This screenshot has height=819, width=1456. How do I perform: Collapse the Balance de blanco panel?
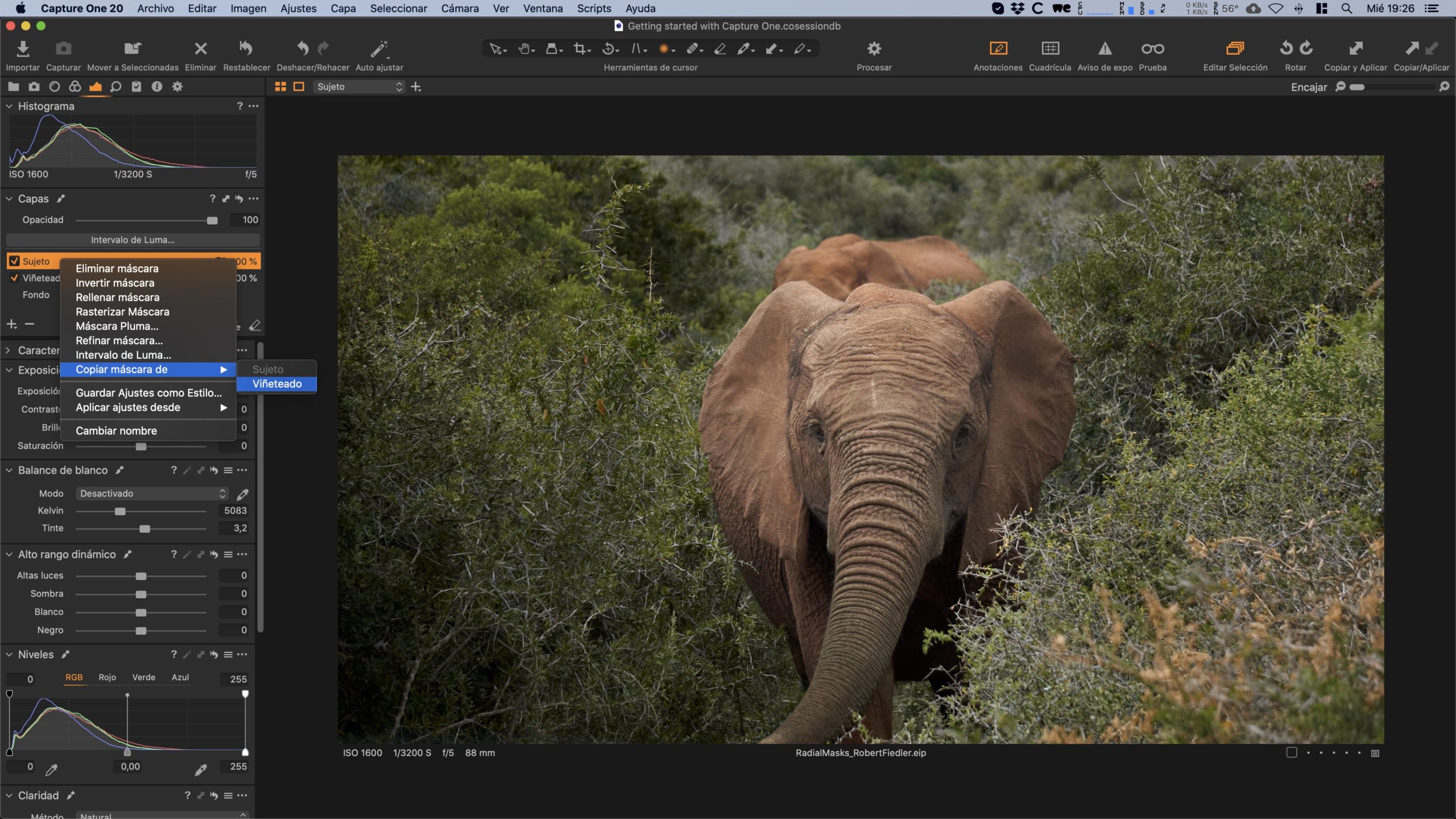pyautogui.click(x=9, y=470)
